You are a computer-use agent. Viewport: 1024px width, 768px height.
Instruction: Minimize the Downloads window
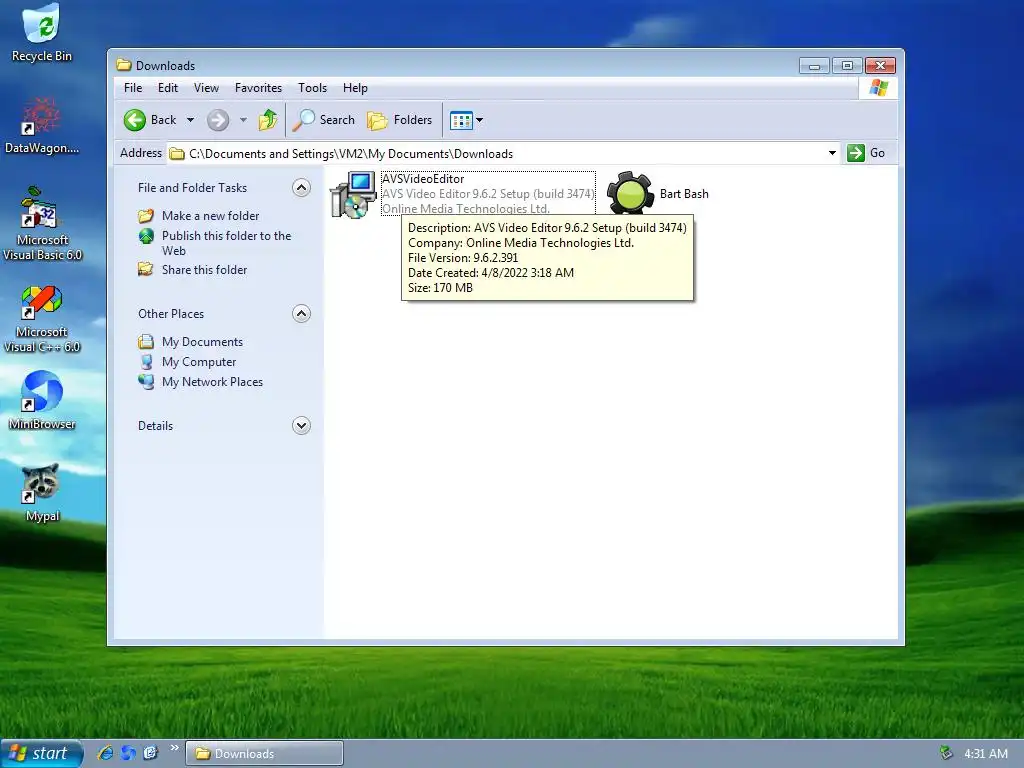(x=814, y=66)
